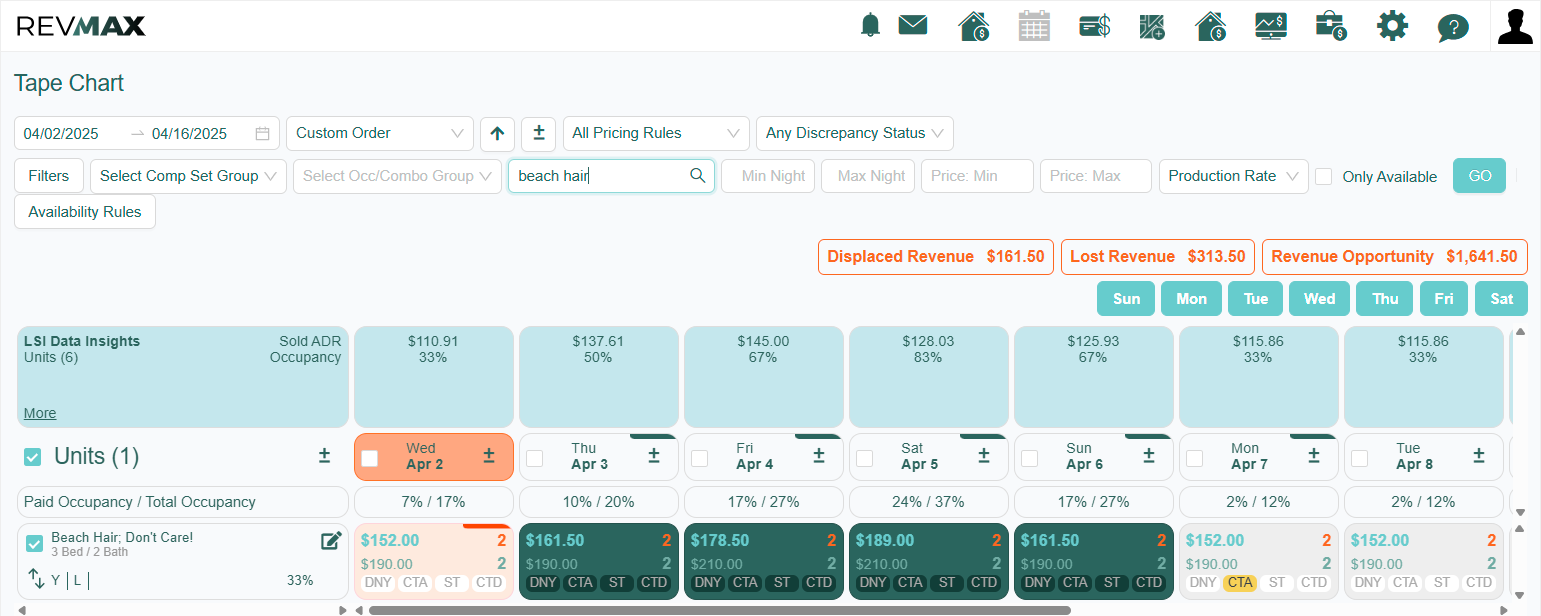Open the Custom Order dropdown
Screen dimensions: 1541x616
(x=380, y=133)
